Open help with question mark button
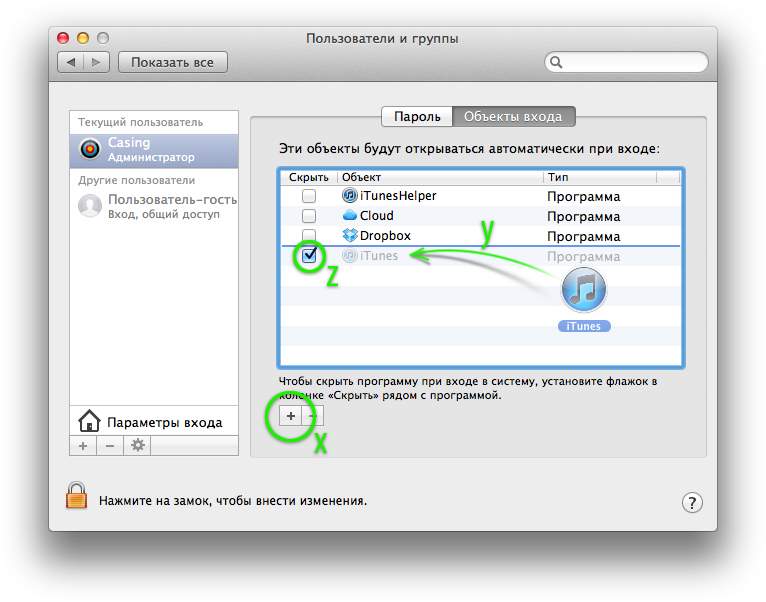 [x=692, y=502]
